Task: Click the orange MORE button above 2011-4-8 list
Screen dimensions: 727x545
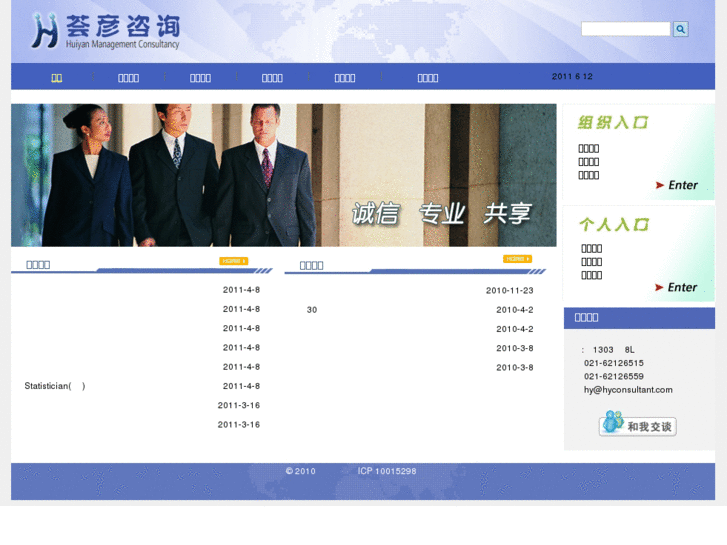Action: 234,261
